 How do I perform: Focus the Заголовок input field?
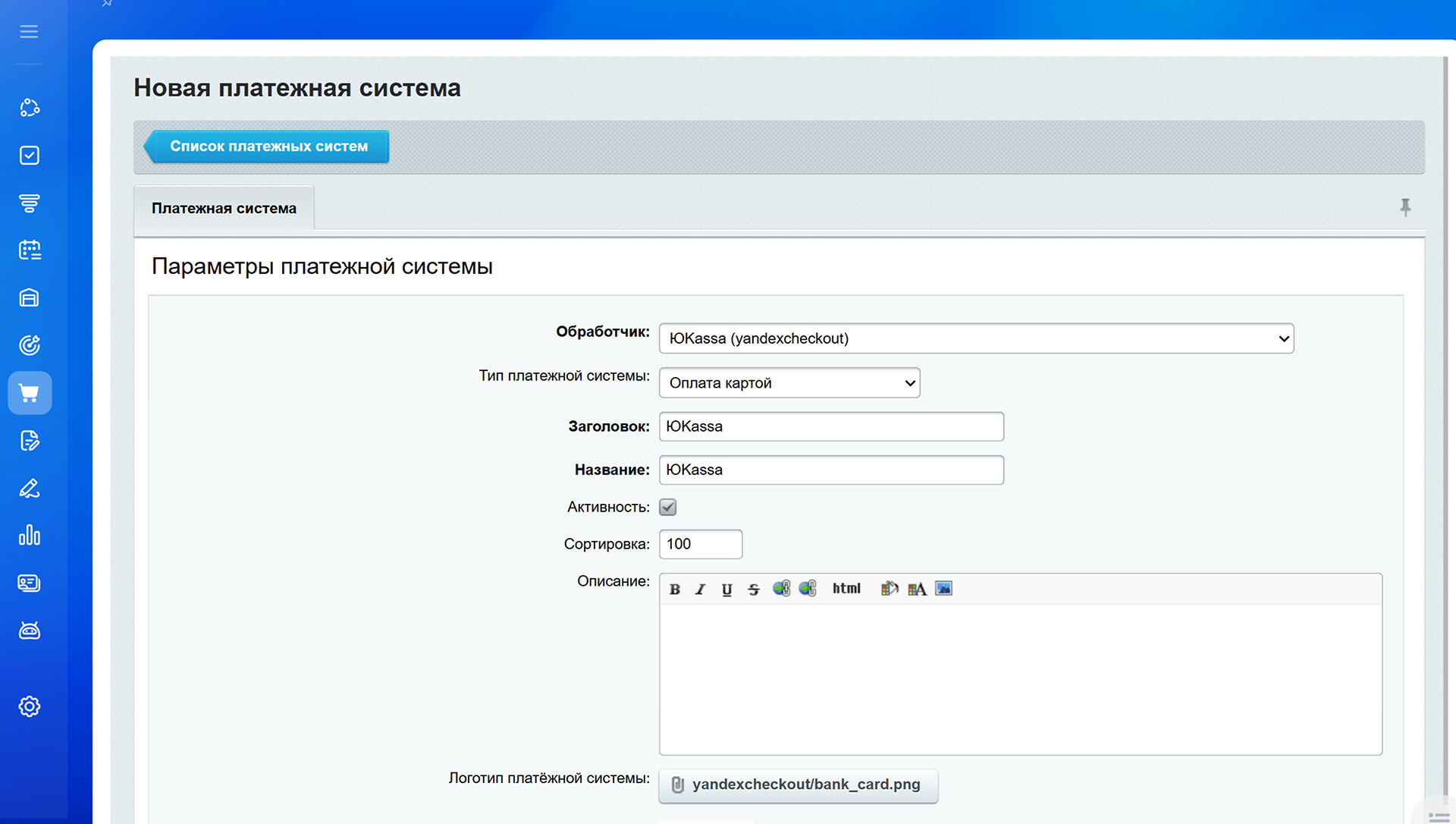tap(831, 426)
